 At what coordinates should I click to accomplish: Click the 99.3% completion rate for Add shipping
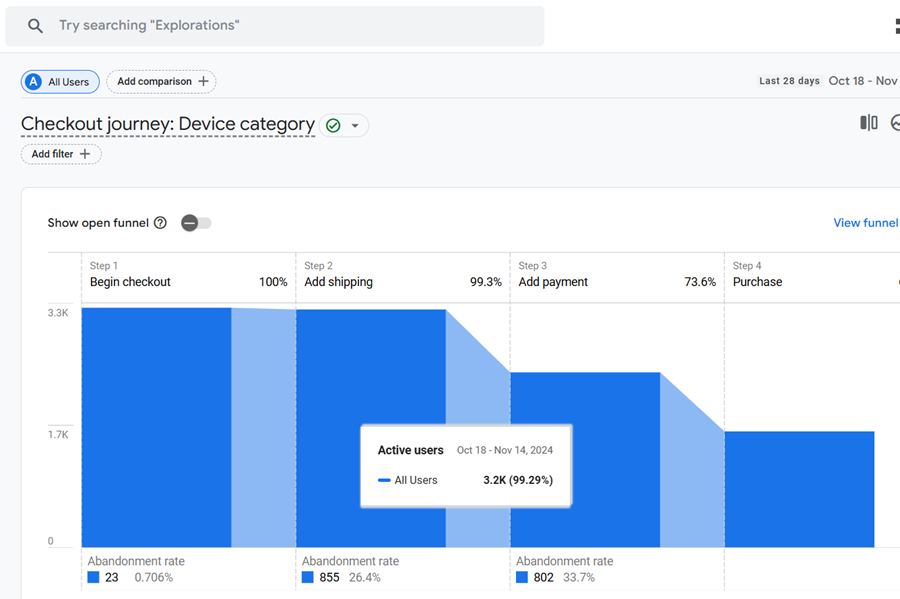click(486, 282)
